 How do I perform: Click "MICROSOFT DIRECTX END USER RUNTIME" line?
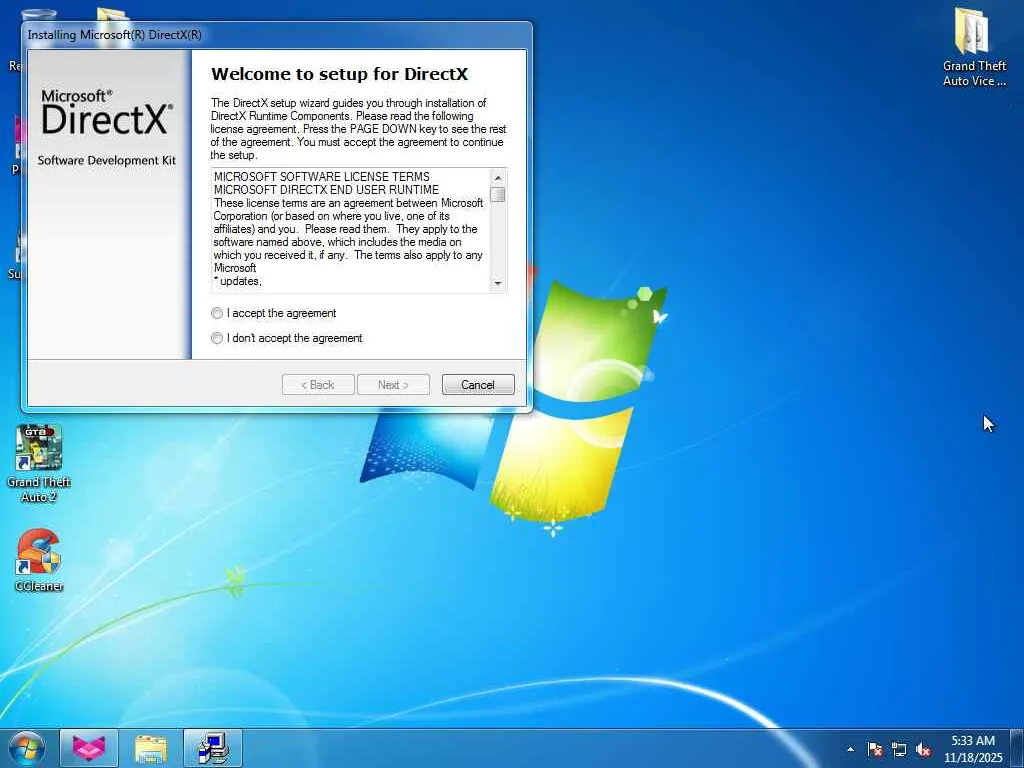(327, 190)
